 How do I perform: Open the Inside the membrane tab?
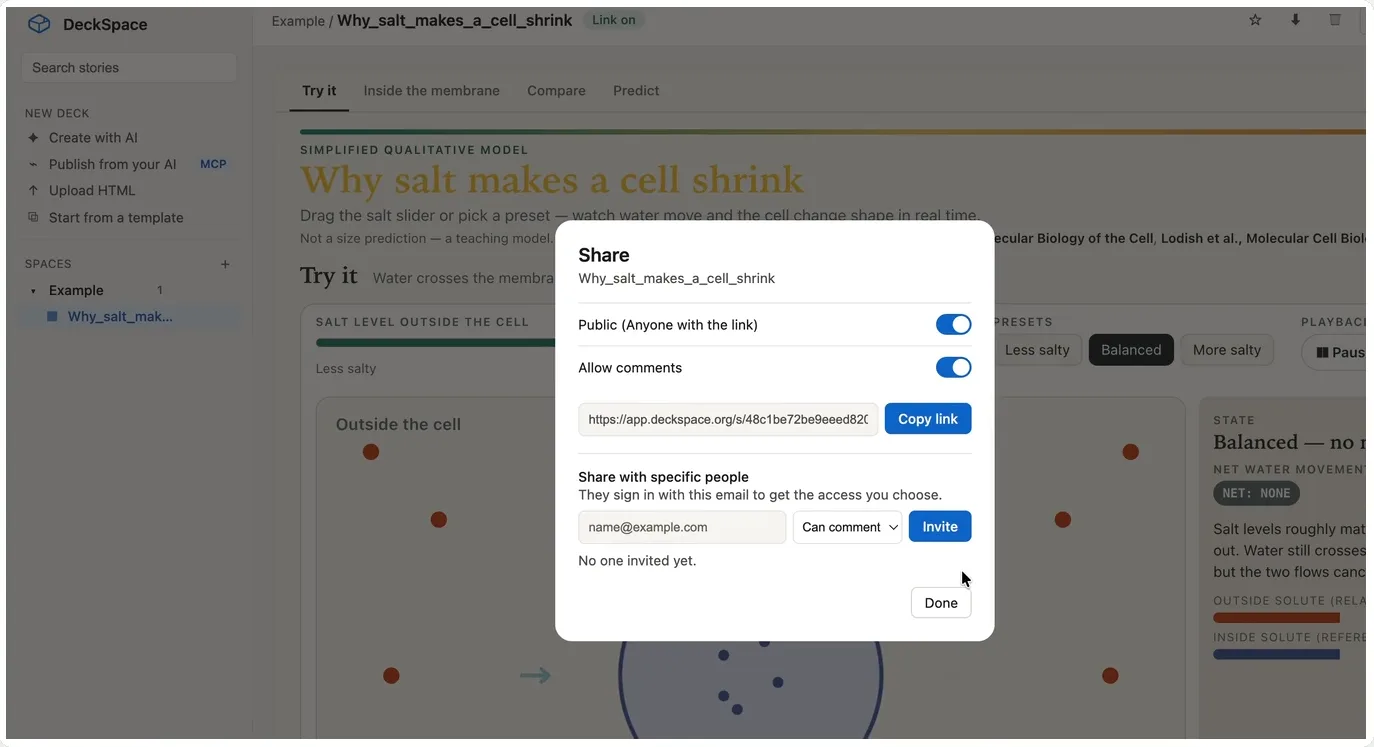[431, 90]
